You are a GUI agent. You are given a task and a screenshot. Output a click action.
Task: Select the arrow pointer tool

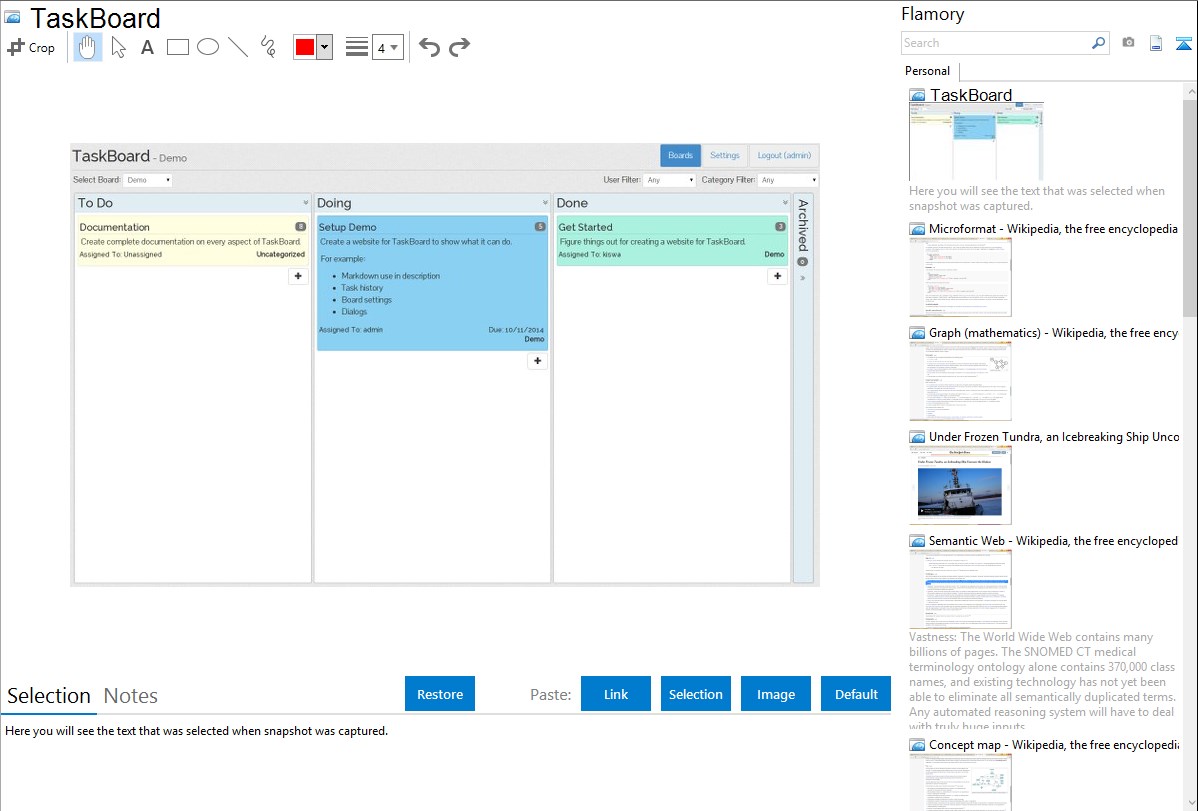pos(118,47)
